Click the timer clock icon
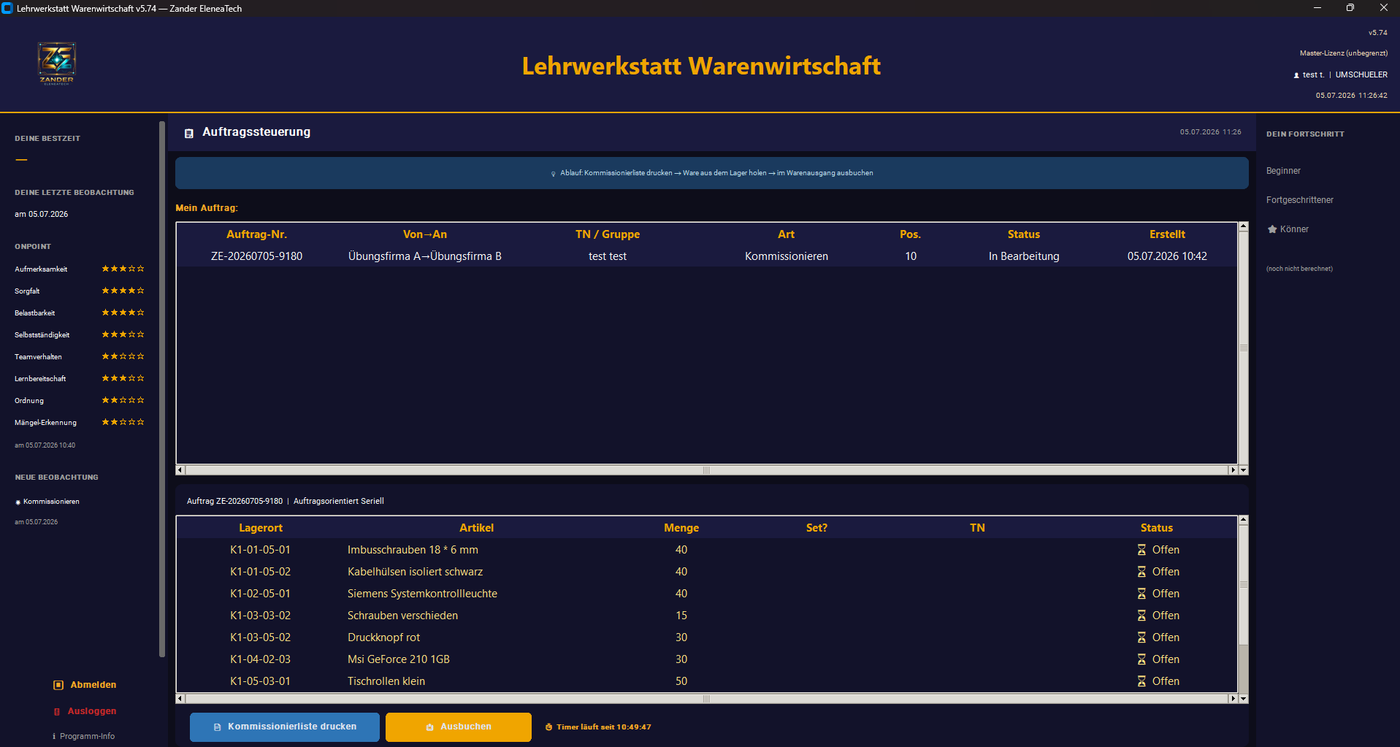The height and width of the screenshot is (747, 1400). [x=549, y=727]
